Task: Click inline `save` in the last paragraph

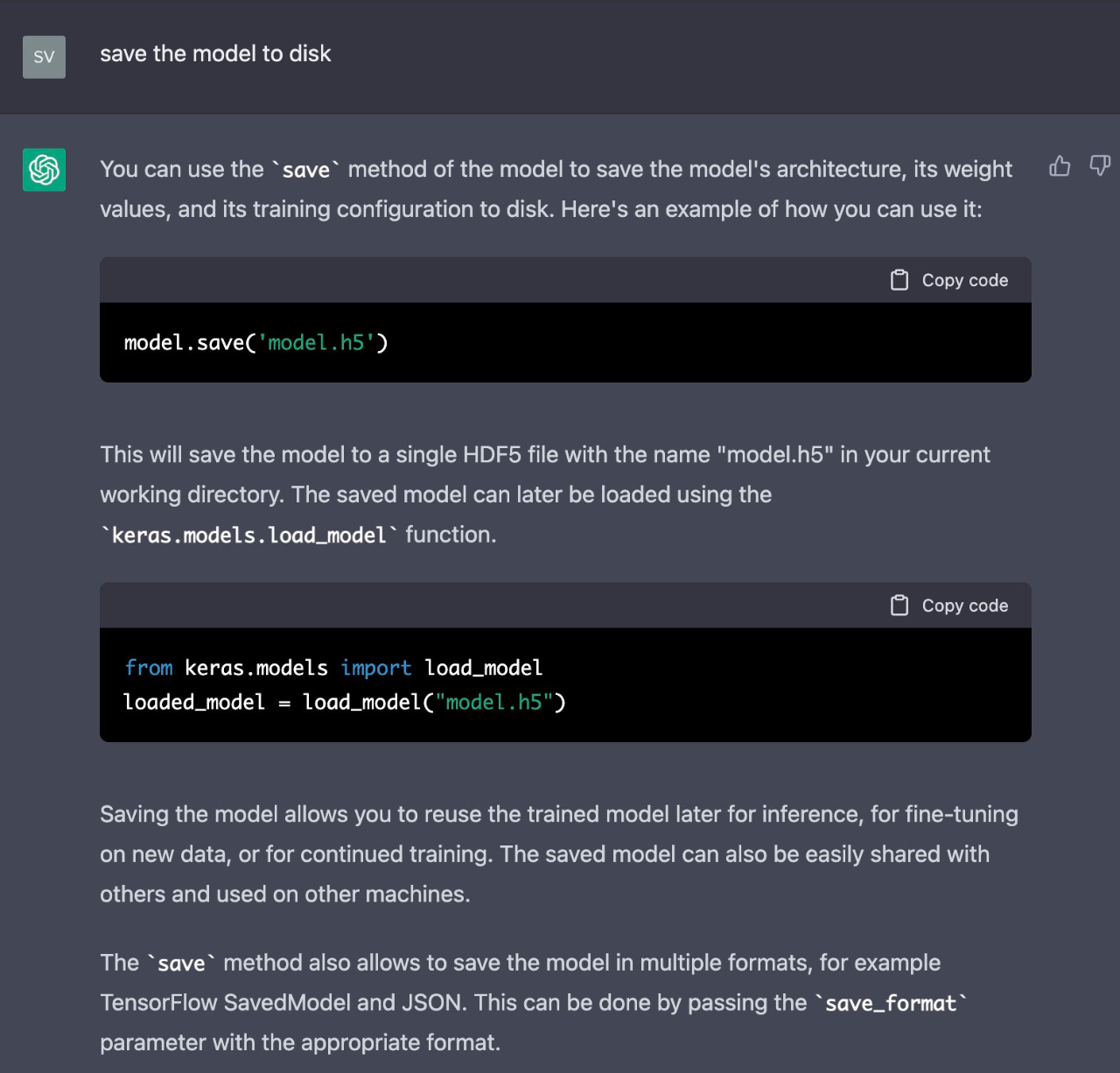Action: [181, 964]
